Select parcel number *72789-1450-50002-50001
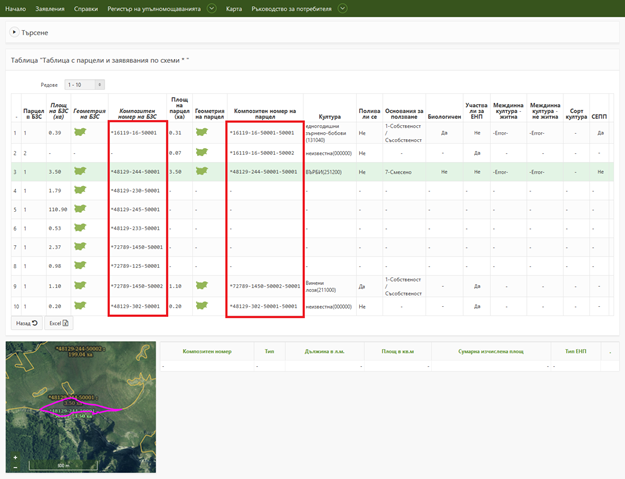Image resolution: width=625 pixels, height=479 pixels. 265,286
